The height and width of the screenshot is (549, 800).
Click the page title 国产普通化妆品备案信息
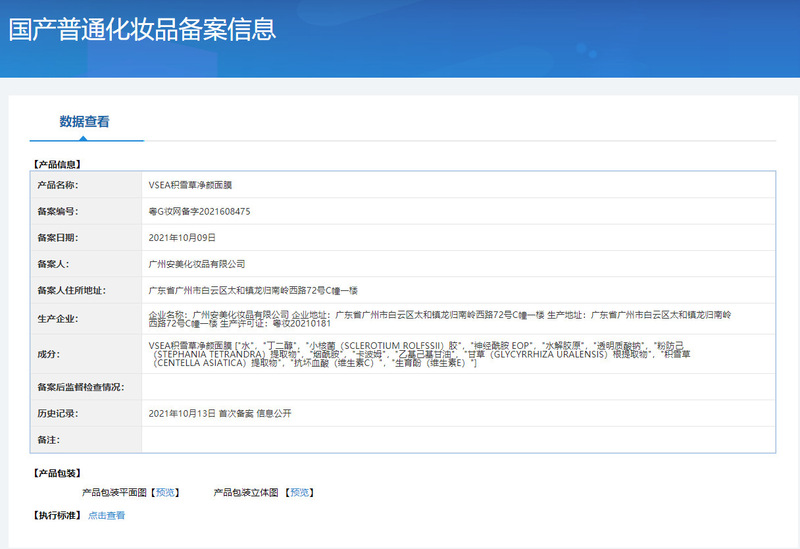click(142, 29)
